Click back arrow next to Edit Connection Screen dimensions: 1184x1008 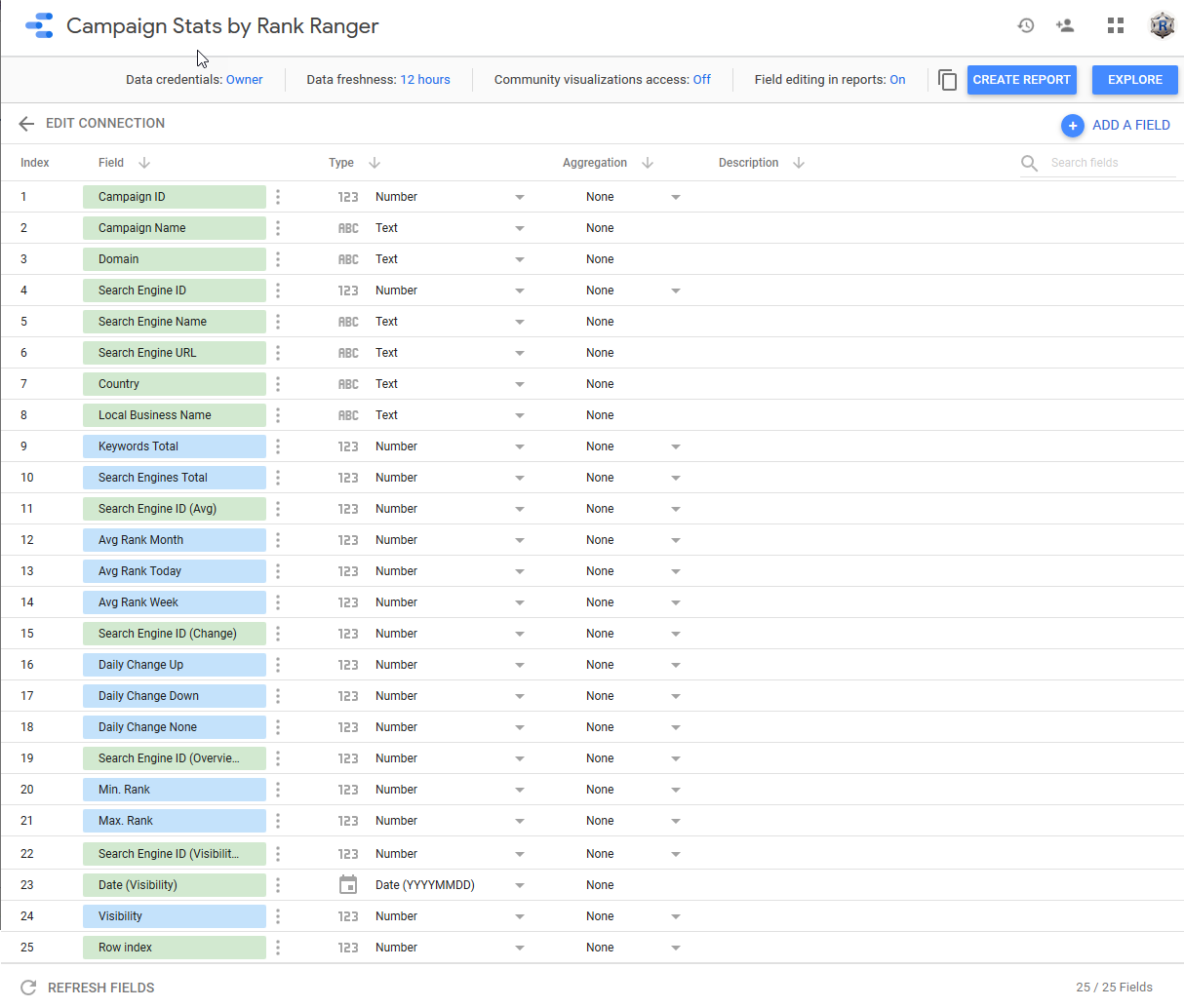(x=26, y=124)
